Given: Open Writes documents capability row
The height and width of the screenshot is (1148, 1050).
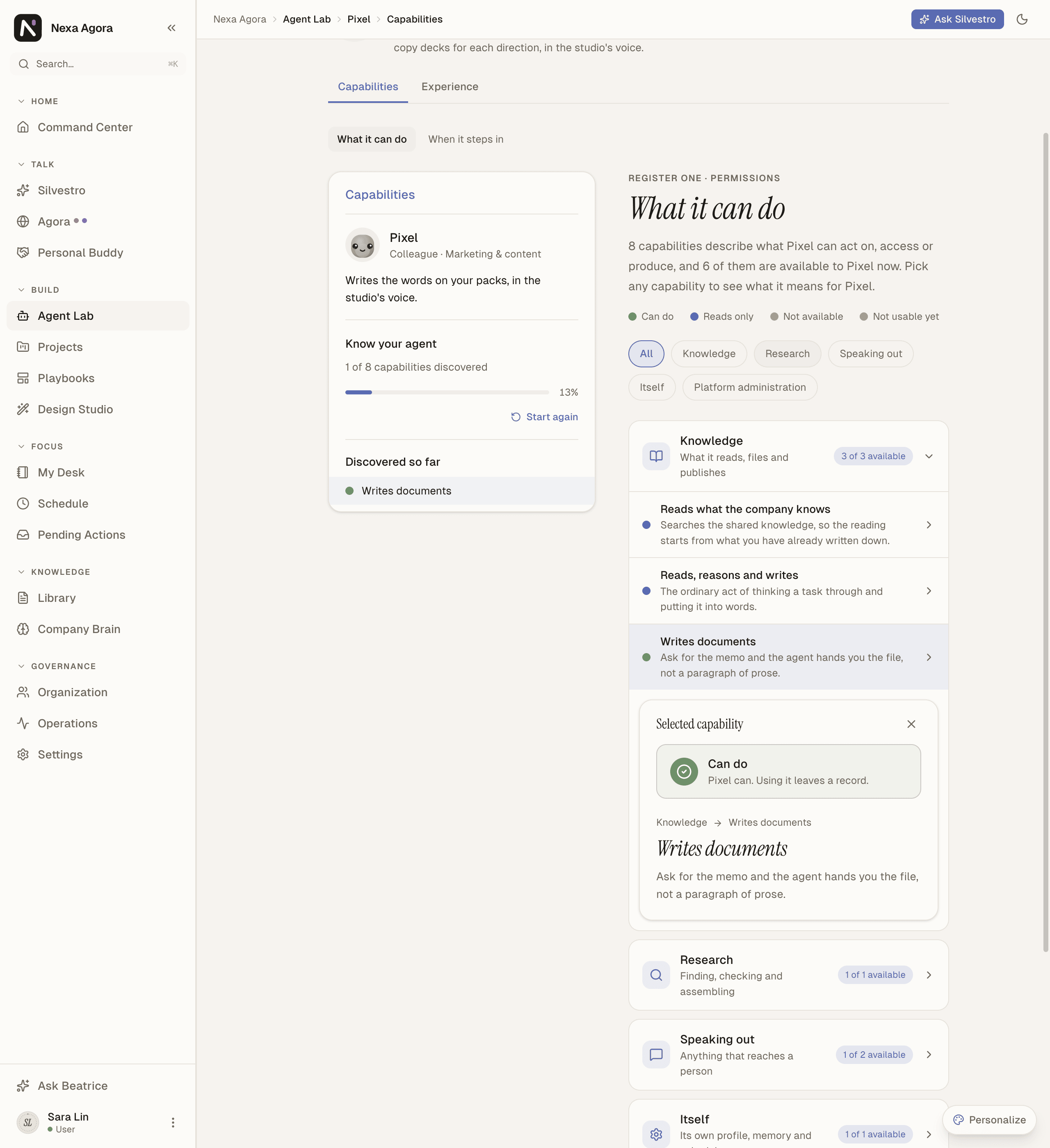Looking at the screenshot, I should (788, 656).
